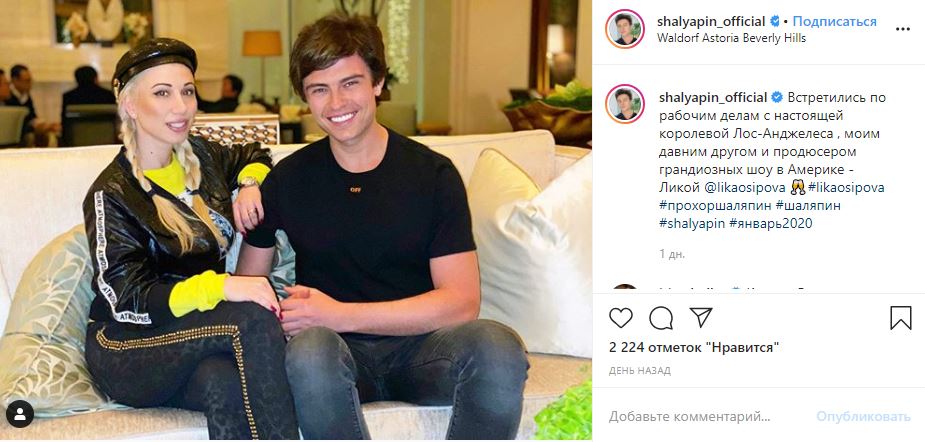925x442 pixels.
Task: Save post with the bookmark icon
Action: (901, 318)
